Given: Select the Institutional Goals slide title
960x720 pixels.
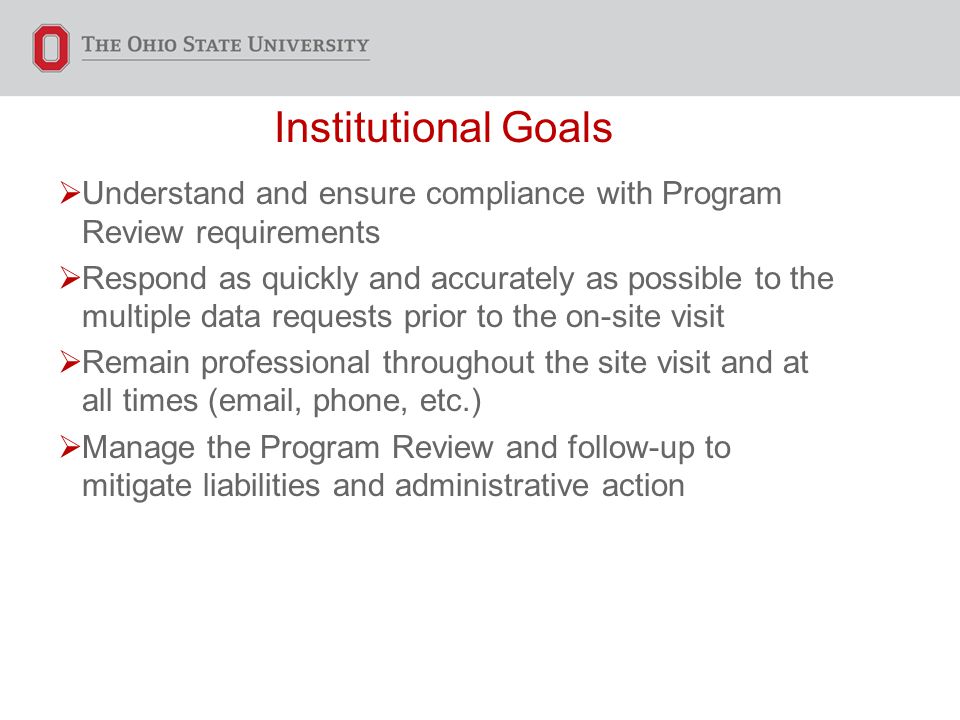Looking at the screenshot, I should point(443,127).
